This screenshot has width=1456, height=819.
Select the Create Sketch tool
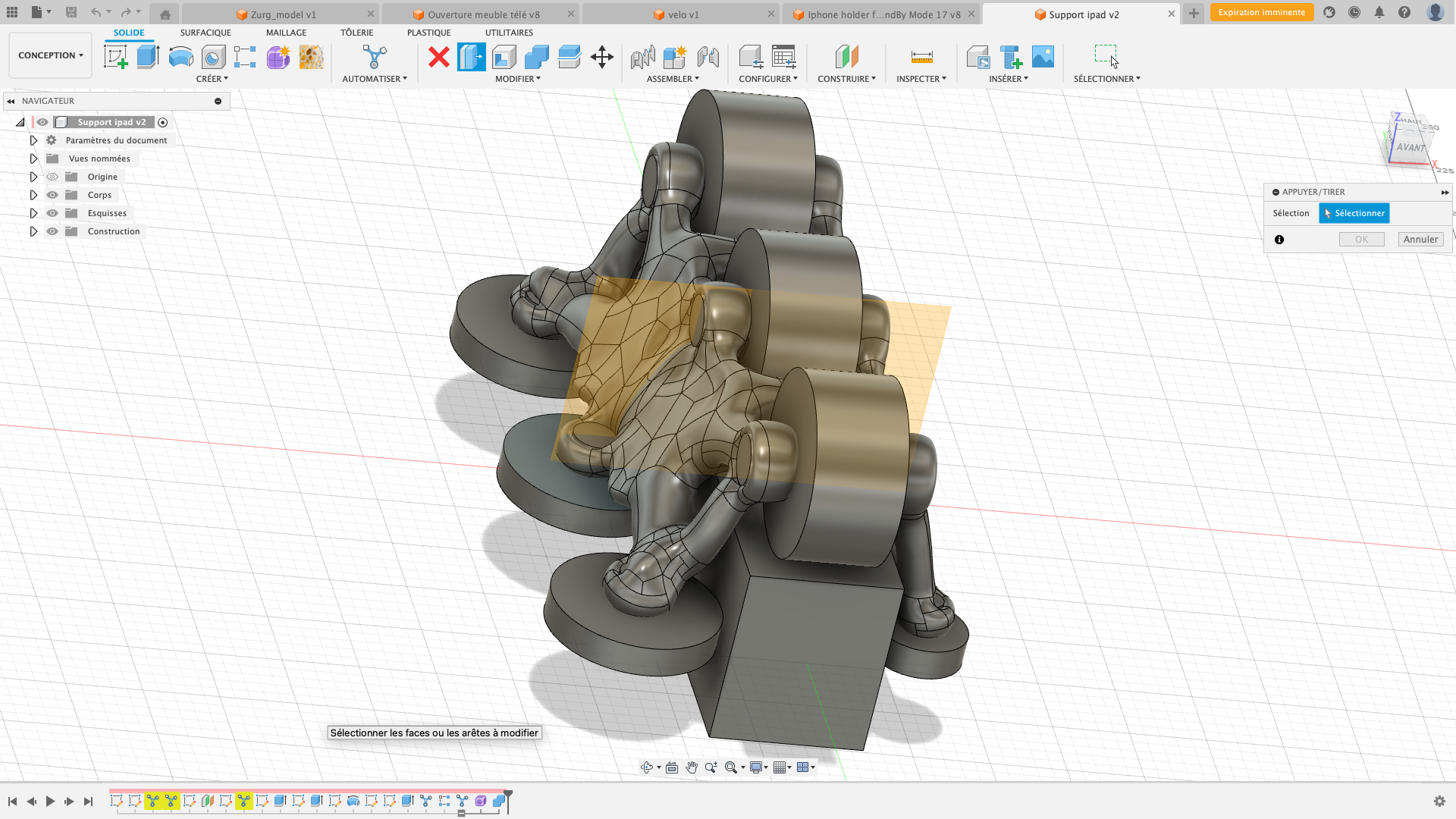(116, 57)
